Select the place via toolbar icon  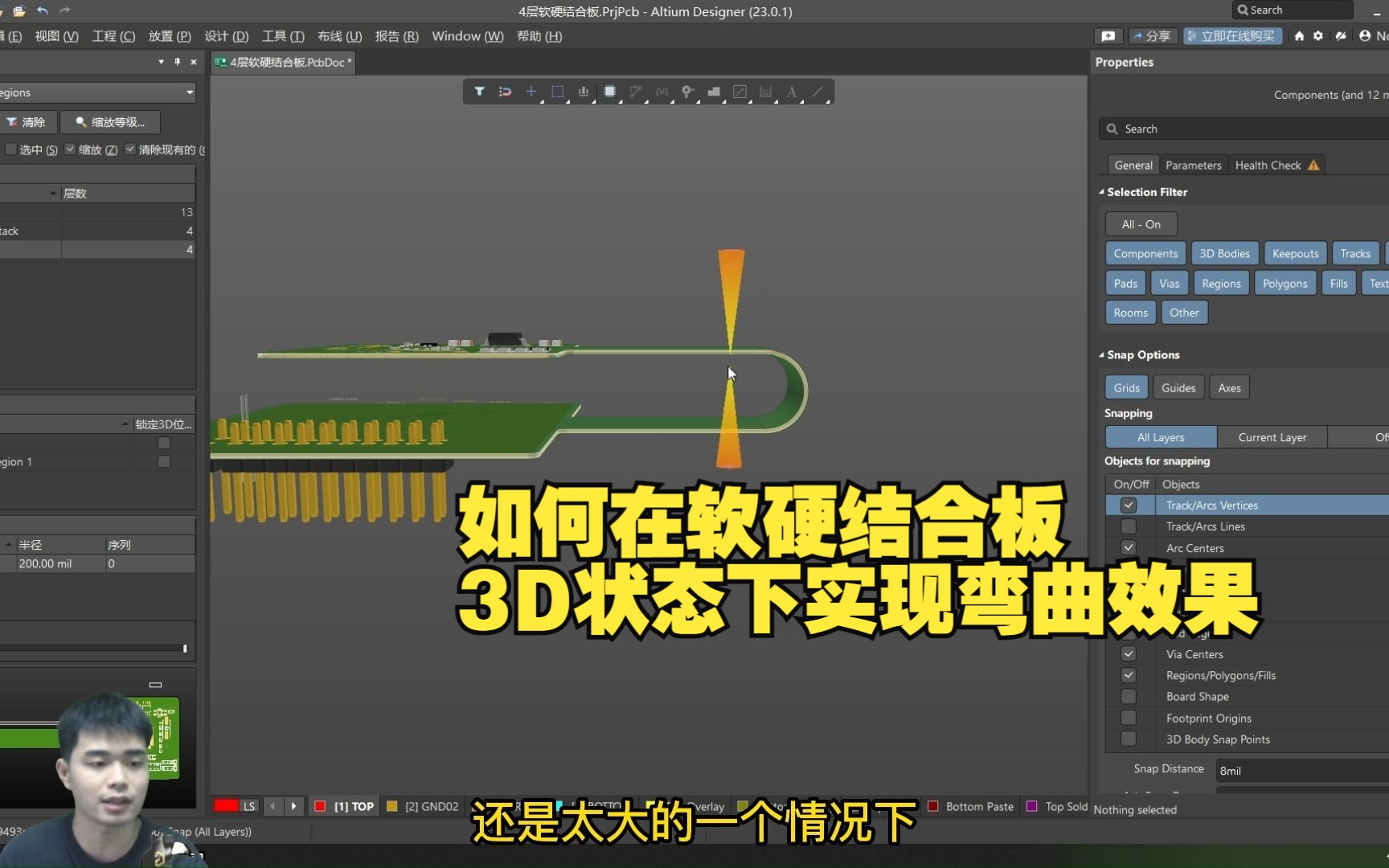688,92
